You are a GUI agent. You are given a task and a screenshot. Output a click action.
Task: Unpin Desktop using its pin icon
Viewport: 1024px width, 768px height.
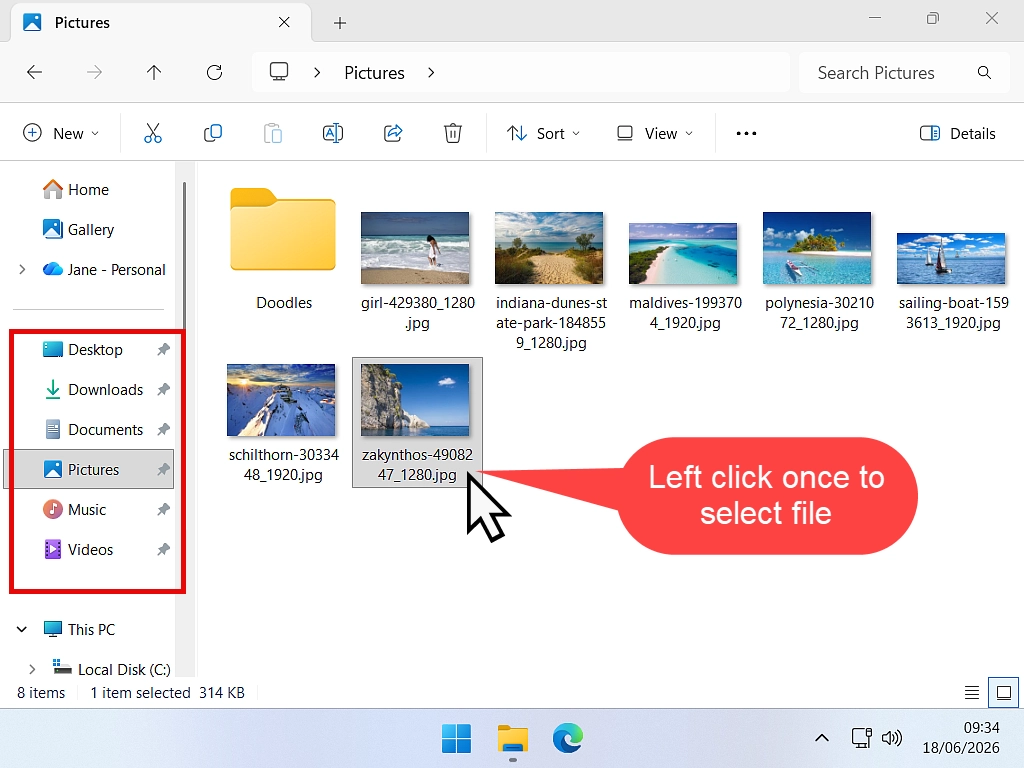click(163, 349)
